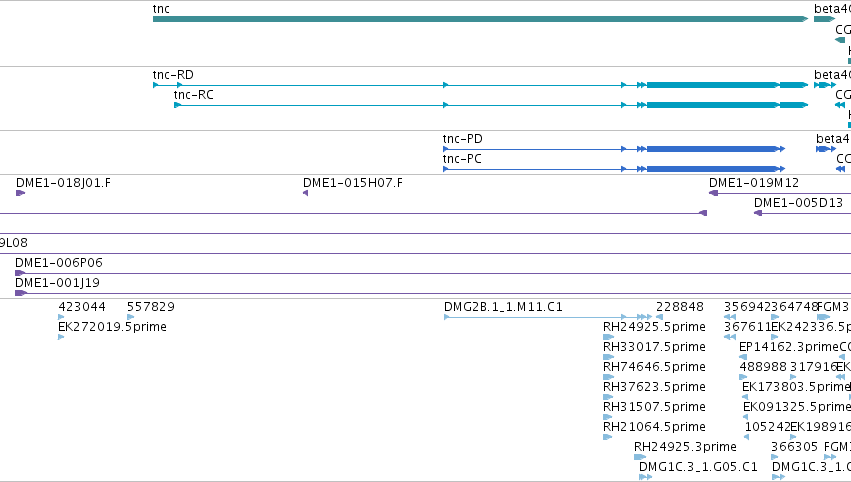This screenshot has width=851, height=482.
Task: Select the RH74646.5prime label
Action: [655, 367]
